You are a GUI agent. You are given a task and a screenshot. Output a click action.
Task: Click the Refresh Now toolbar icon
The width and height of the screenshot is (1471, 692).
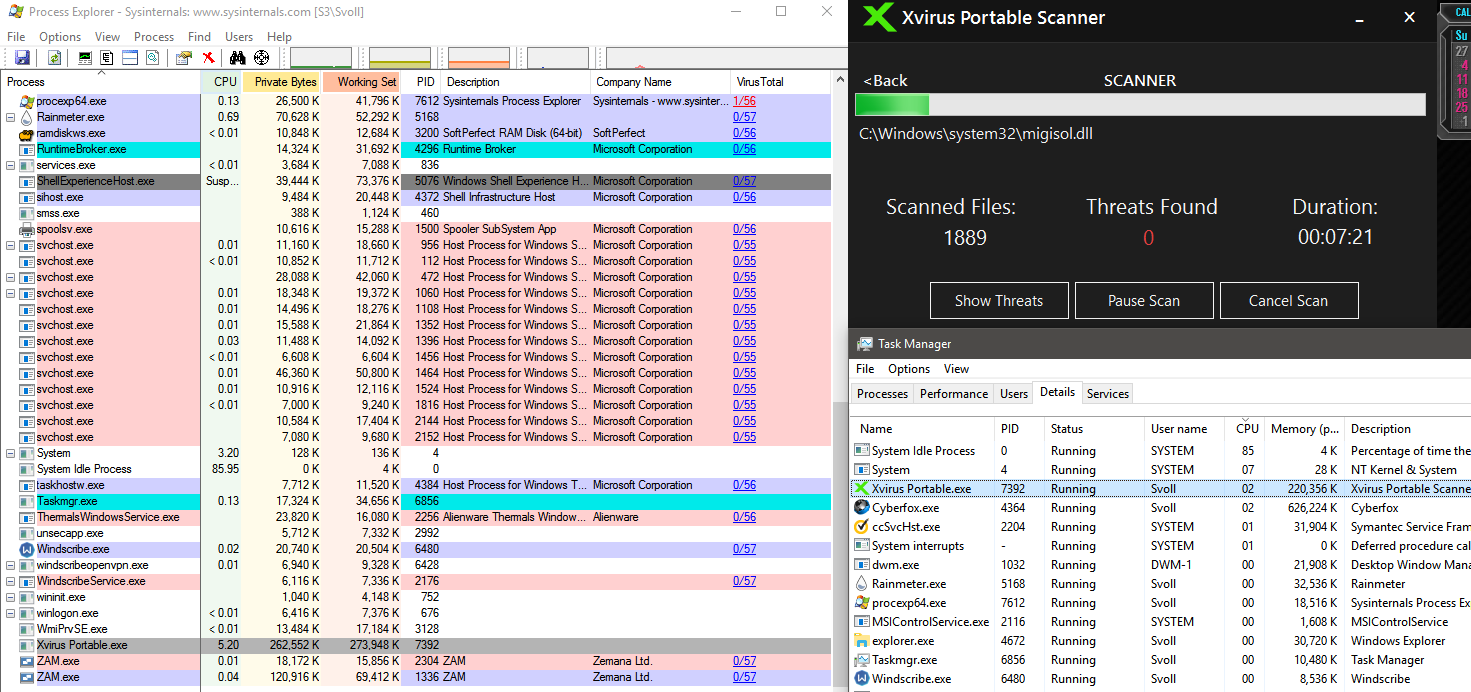coord(54,58)
